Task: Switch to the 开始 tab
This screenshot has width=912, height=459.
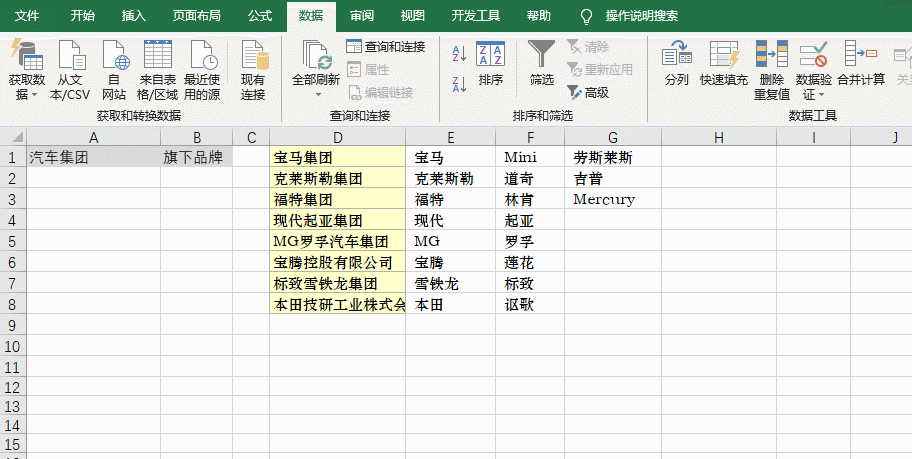Action: pos(83,16)
